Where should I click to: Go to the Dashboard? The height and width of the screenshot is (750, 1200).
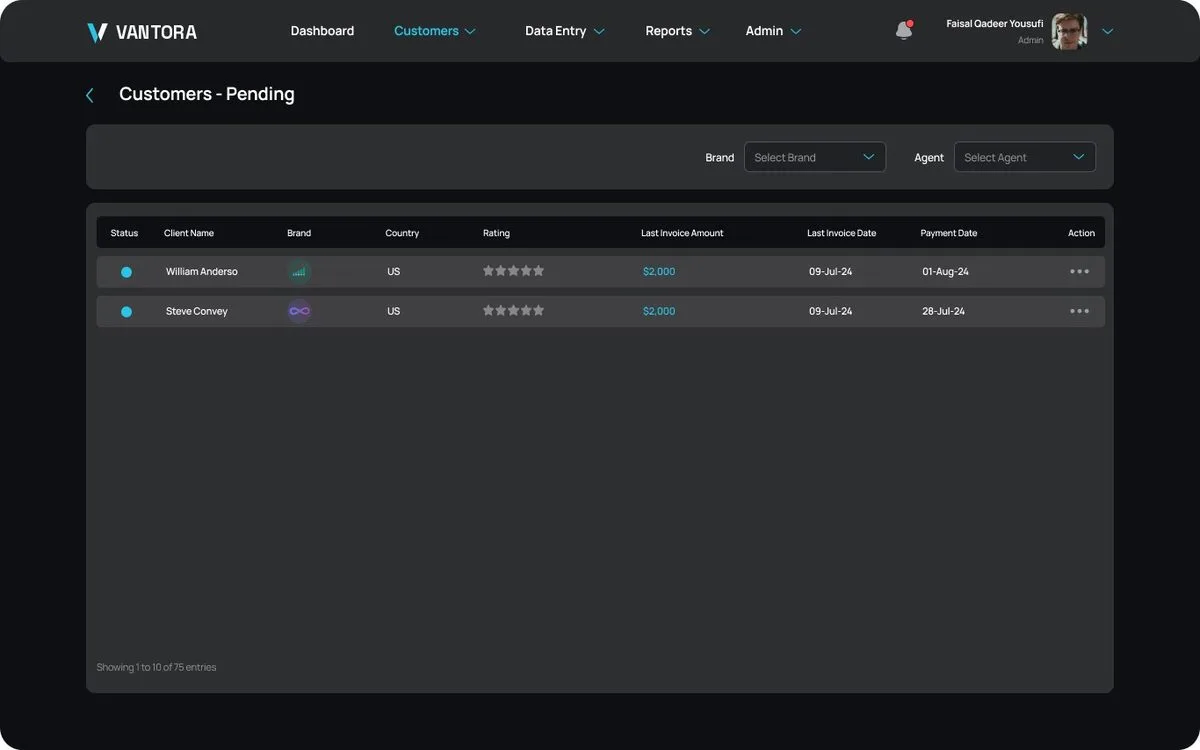click(x=322, y=31)
